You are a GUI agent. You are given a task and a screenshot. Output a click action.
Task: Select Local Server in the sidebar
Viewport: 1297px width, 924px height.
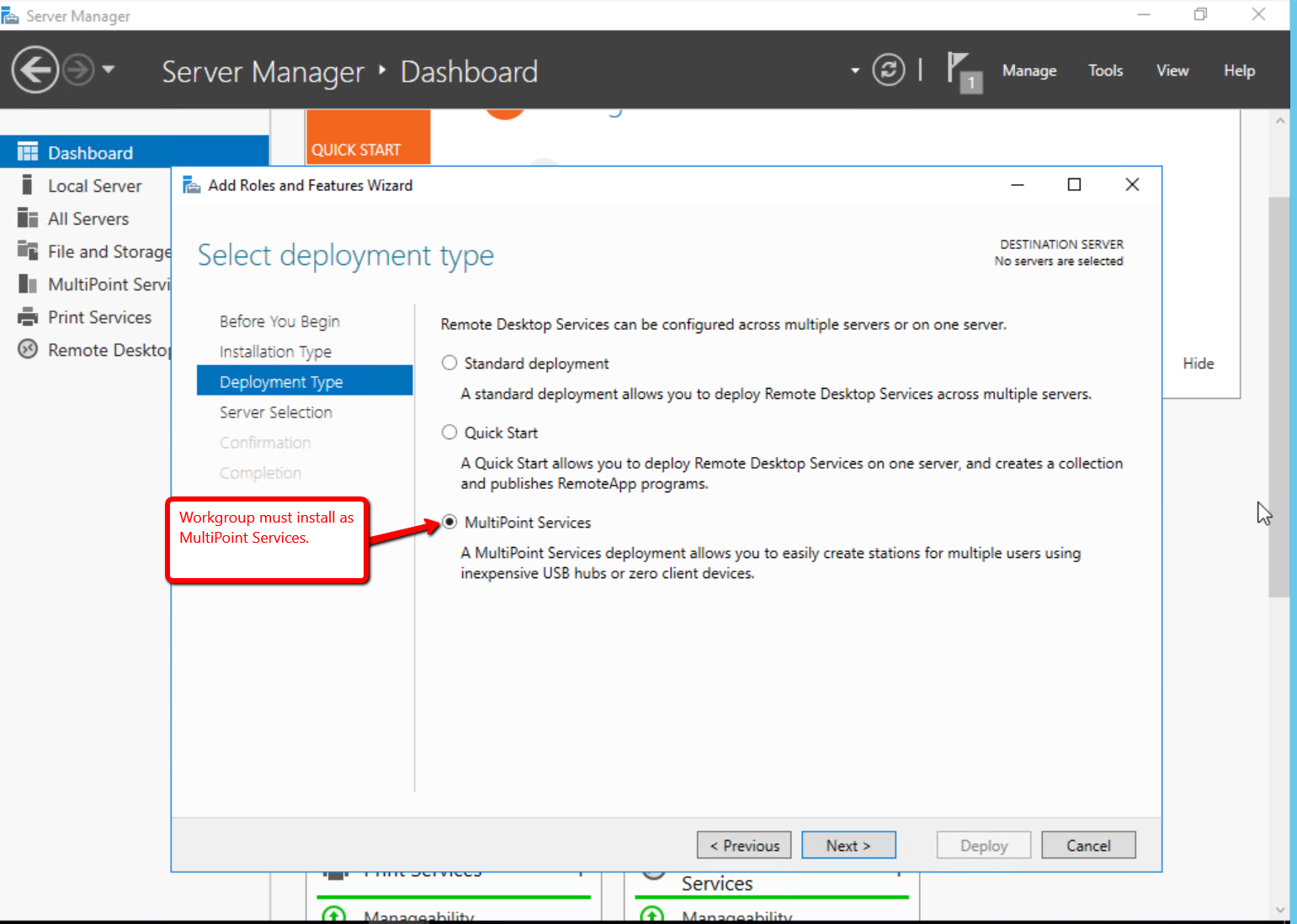(x=94, y=186)
